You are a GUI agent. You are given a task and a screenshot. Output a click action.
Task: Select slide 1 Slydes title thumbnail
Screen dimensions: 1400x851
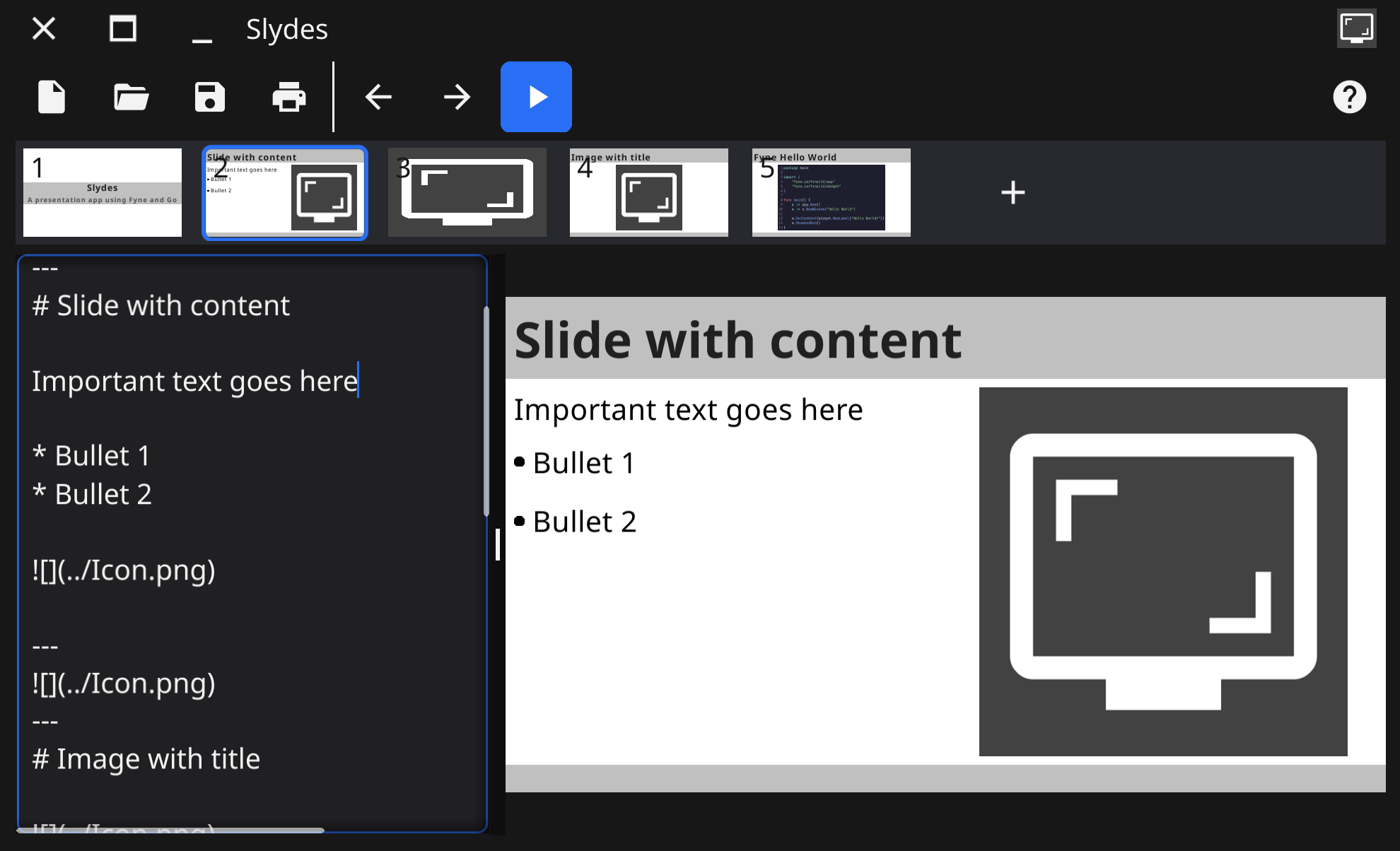tap(103, 192)
